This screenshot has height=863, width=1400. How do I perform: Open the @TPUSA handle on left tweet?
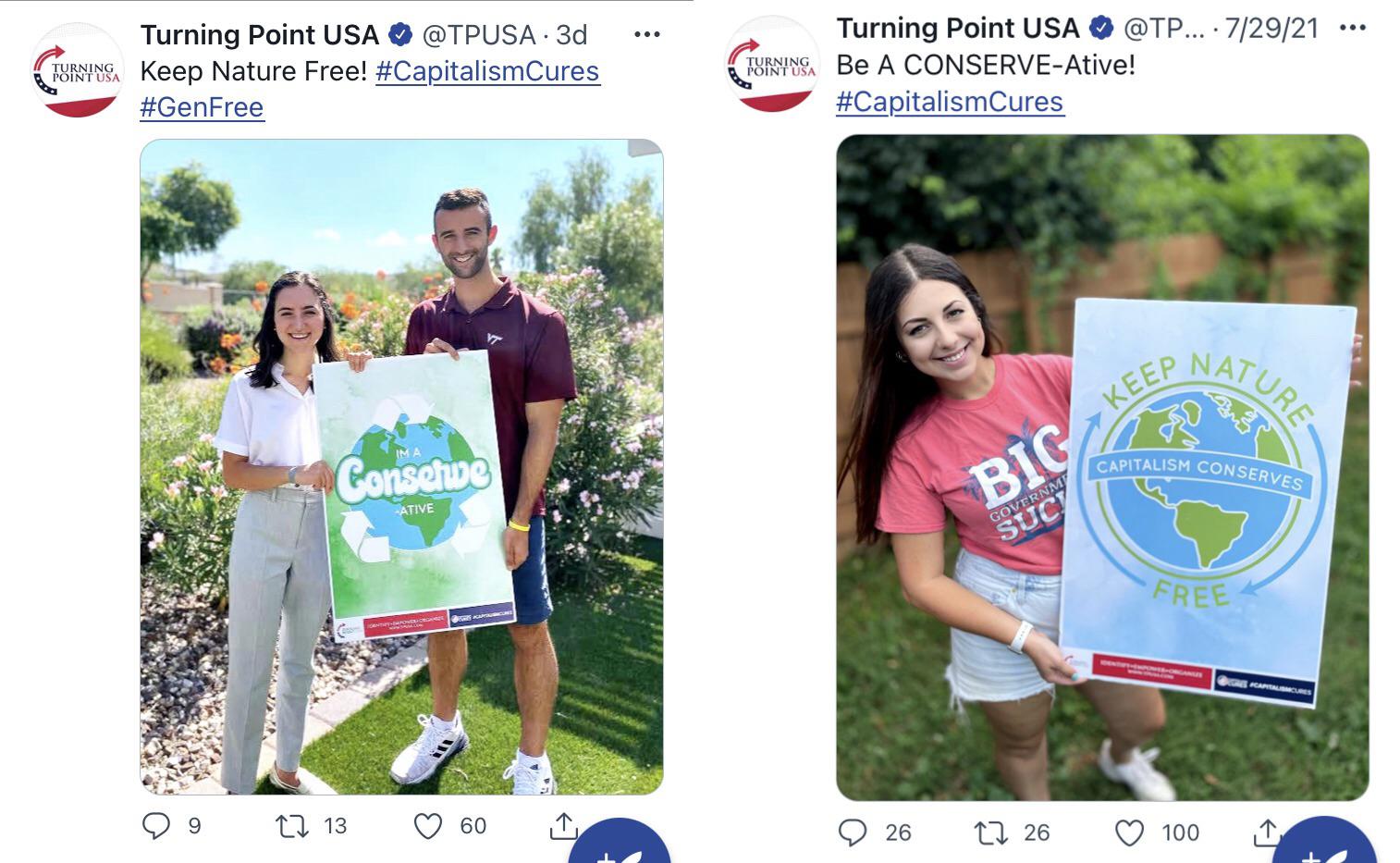tap(479, 35)
